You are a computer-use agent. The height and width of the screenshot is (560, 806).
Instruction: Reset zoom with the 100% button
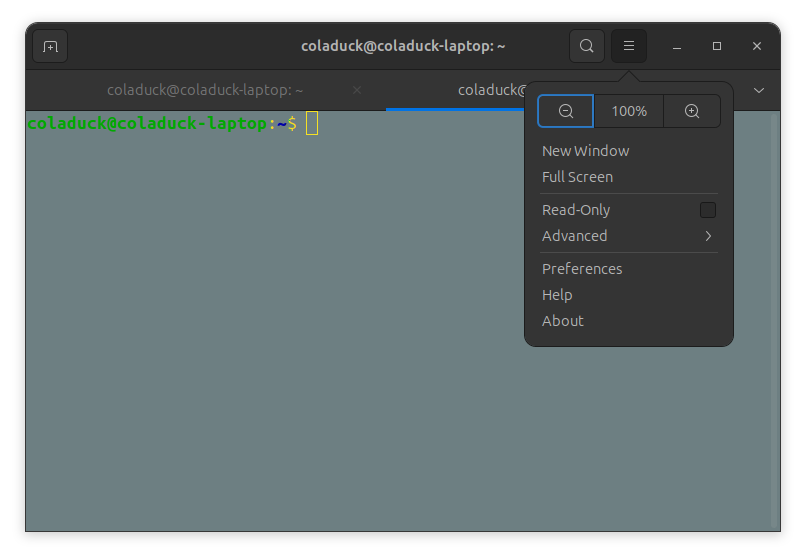click(629, 111)
